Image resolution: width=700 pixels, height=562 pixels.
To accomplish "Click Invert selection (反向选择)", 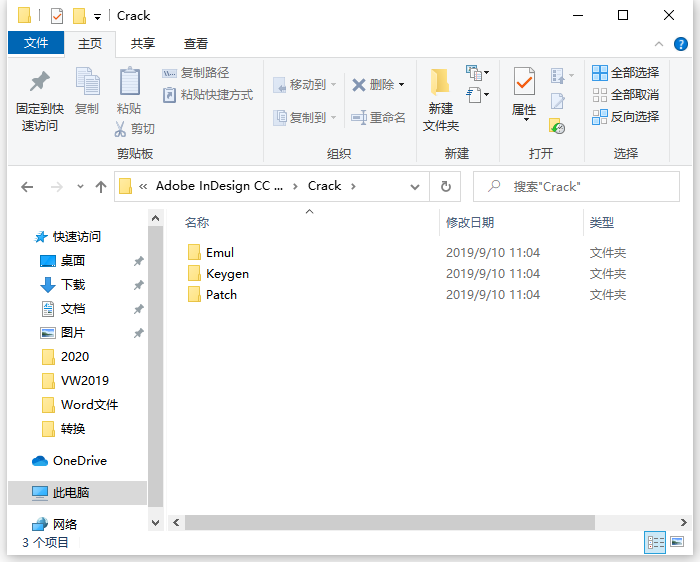I will tap(625, 117).
